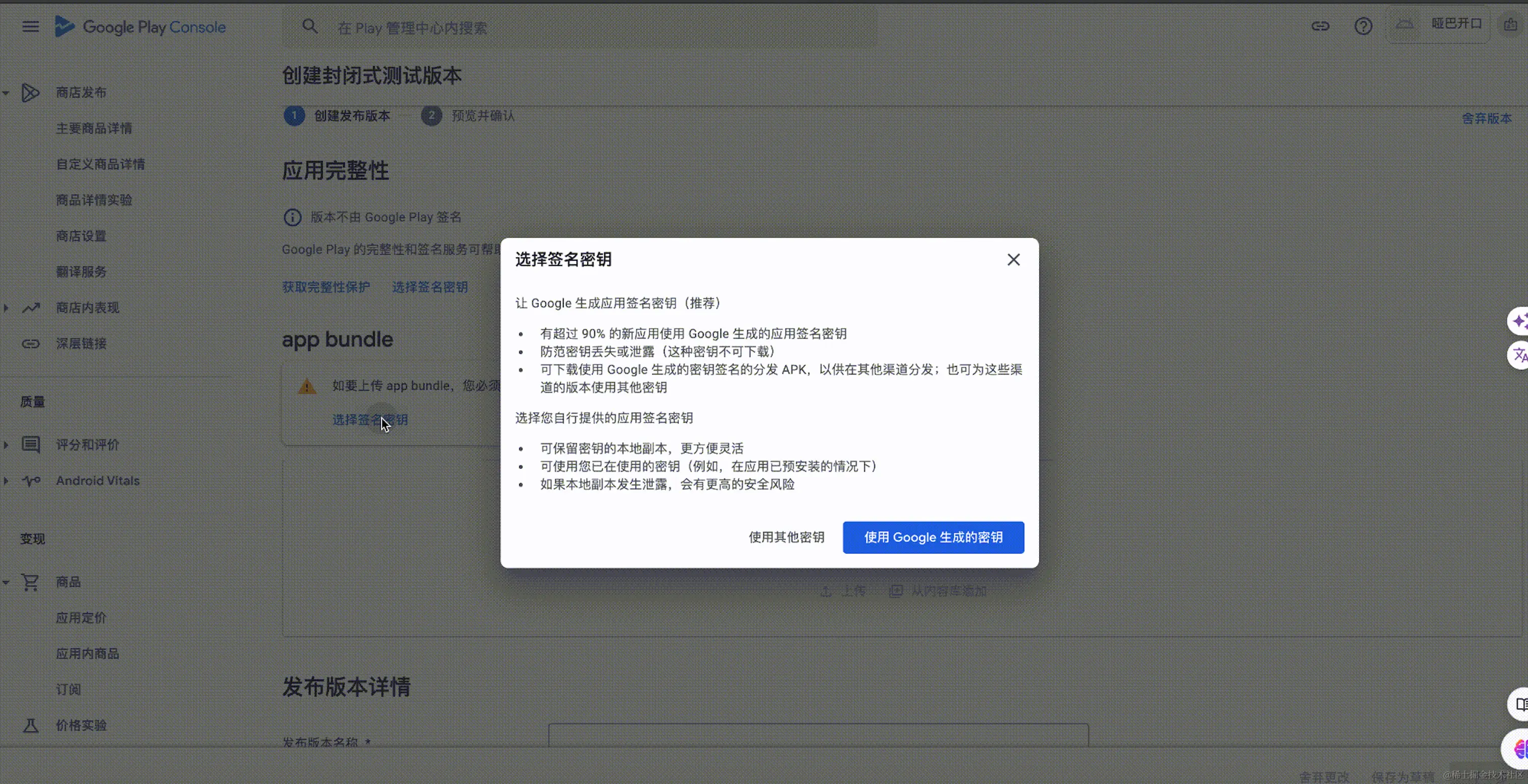
Task: Collapse the 商品 sidebar section
Action: pos(6,582)
